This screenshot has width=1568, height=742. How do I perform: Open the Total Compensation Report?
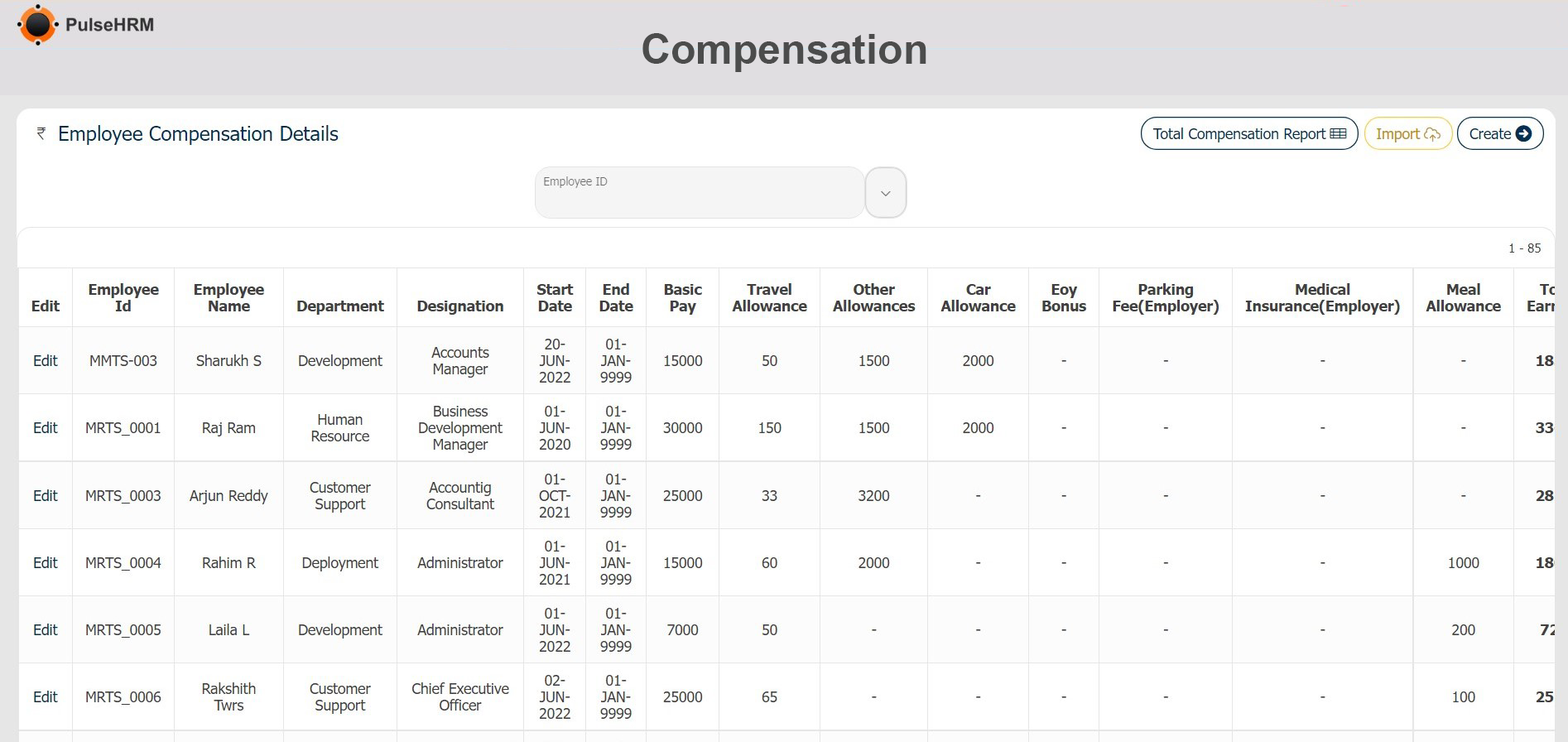(1248, 134)
